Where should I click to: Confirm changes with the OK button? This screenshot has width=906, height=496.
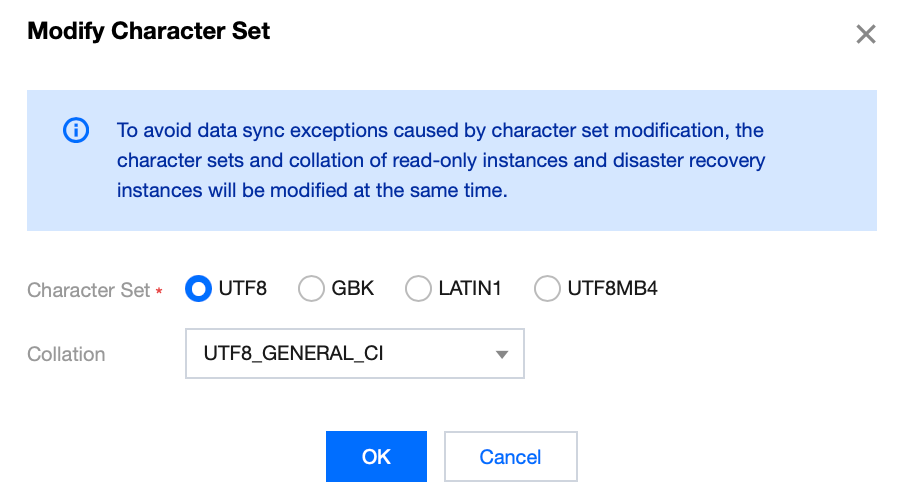click(376, 457)
